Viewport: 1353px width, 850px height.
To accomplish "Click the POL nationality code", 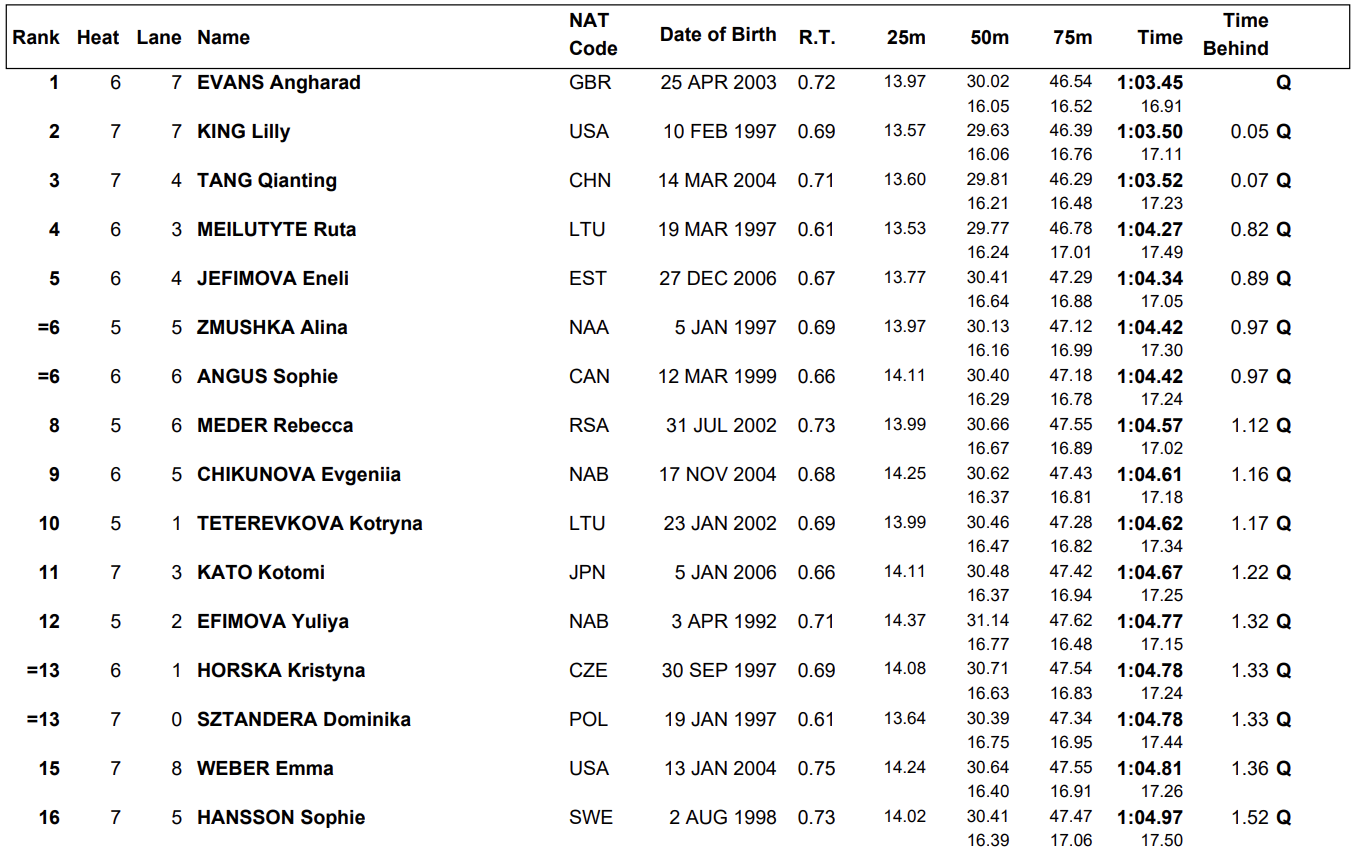I will click(x=588, y=720).
